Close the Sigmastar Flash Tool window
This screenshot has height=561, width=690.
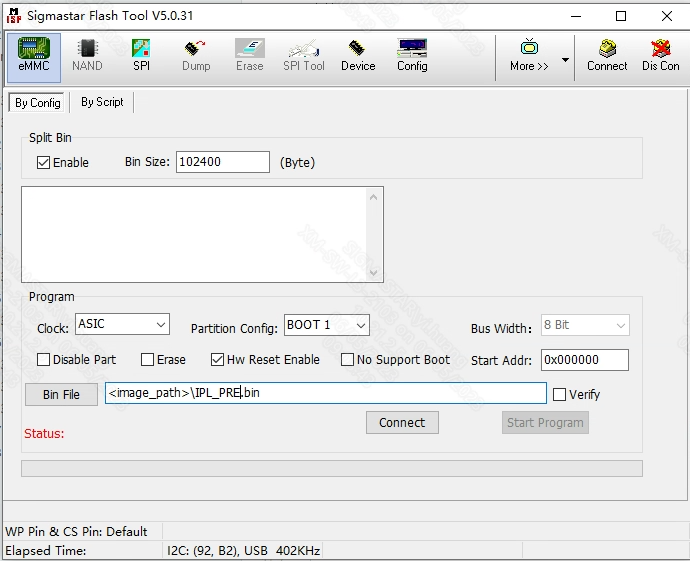pos(667,16)
